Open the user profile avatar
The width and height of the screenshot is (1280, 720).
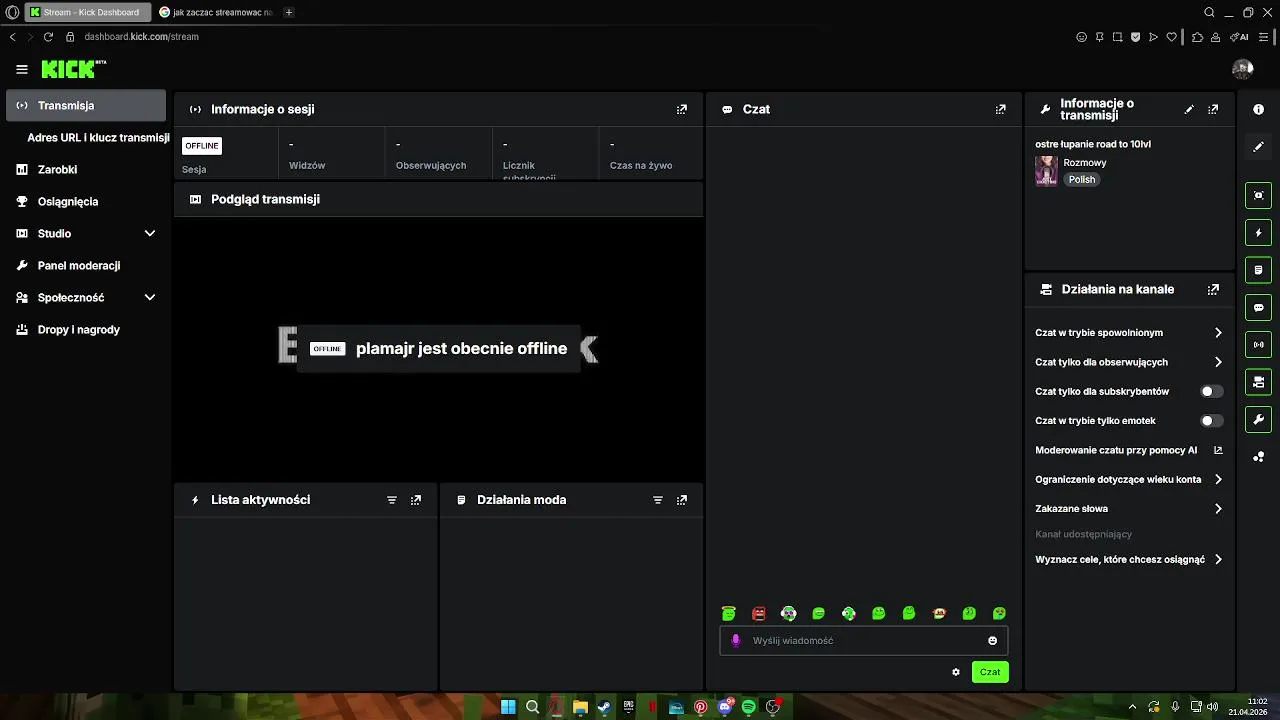pos(1242,69)
